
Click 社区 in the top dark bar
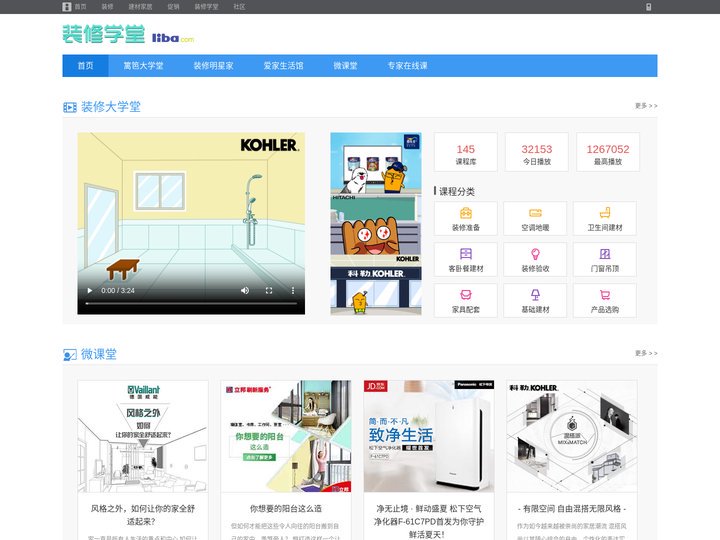click(239, 7)
